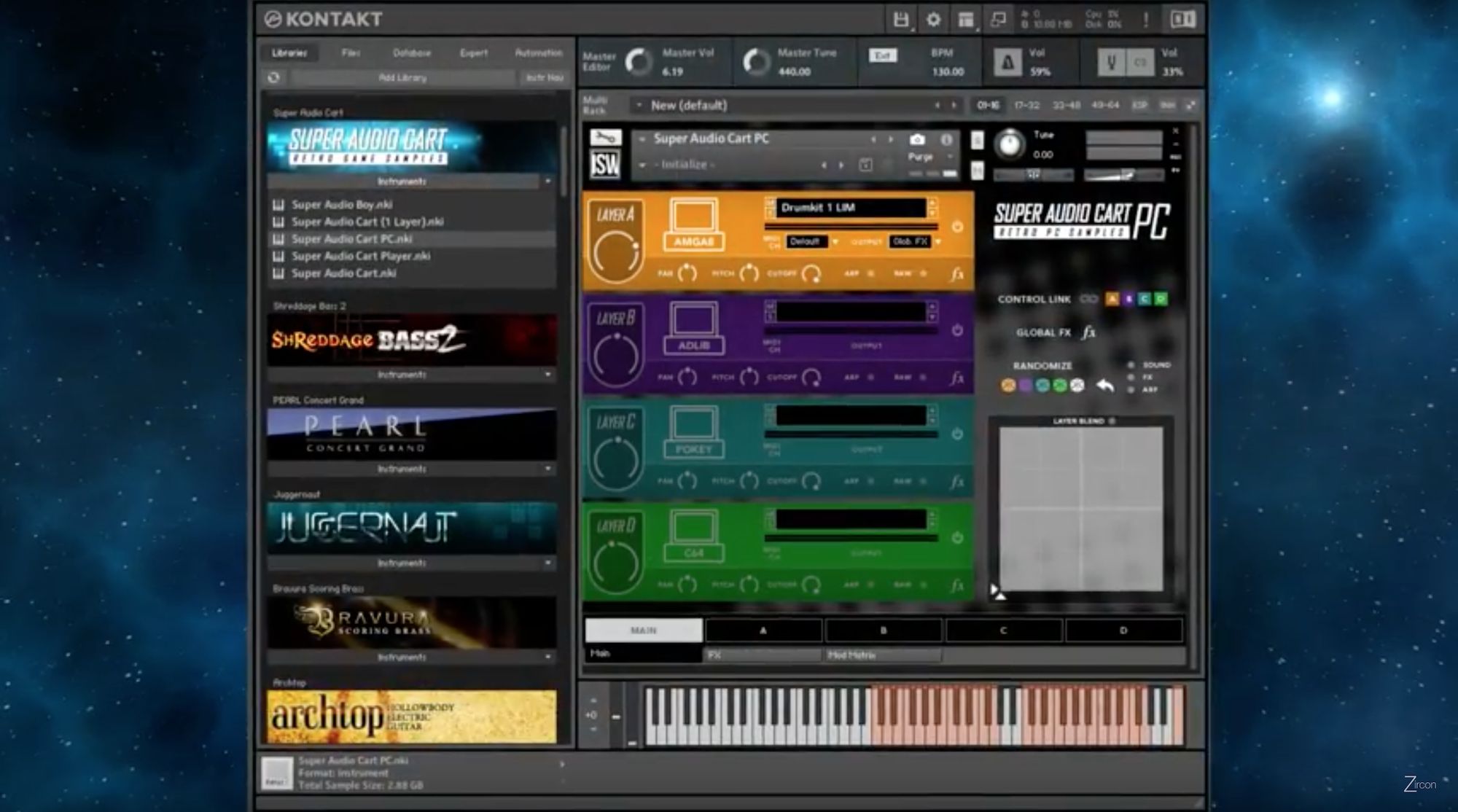Select the SOUND randomize option
This screenshot has height=812, width=1458.
point(1131,365)
